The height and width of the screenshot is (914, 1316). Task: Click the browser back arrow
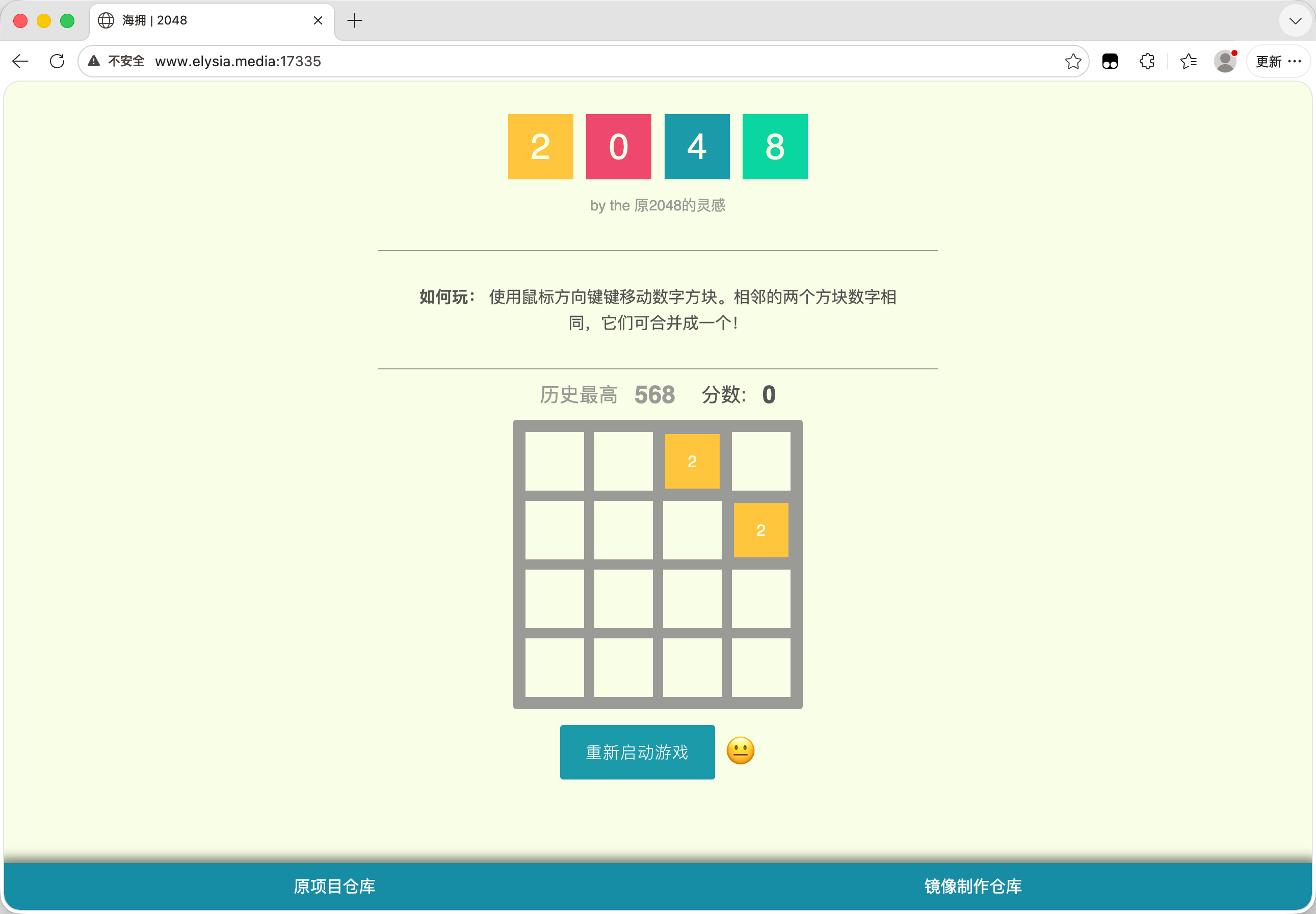pyautogui.click(x=20, y=61)
